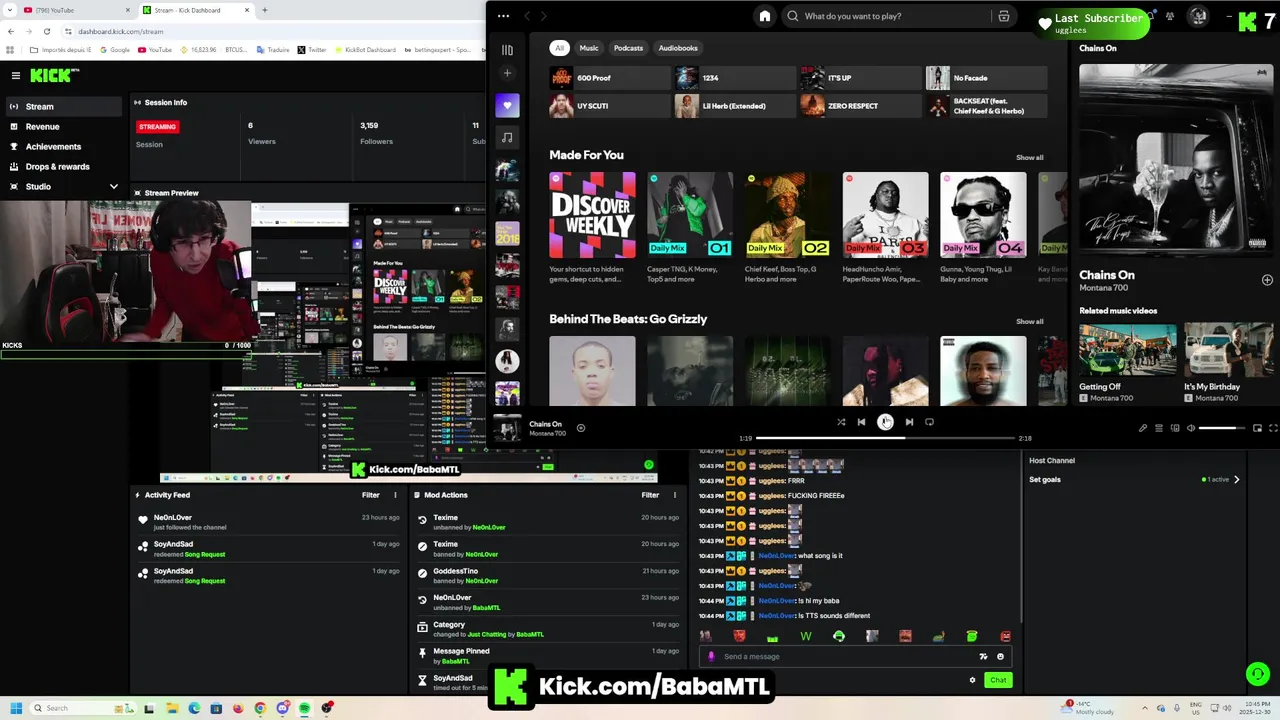Expand the Set goals row arrow
This screenshot has height=720, width=1280.
[1236, 480]
